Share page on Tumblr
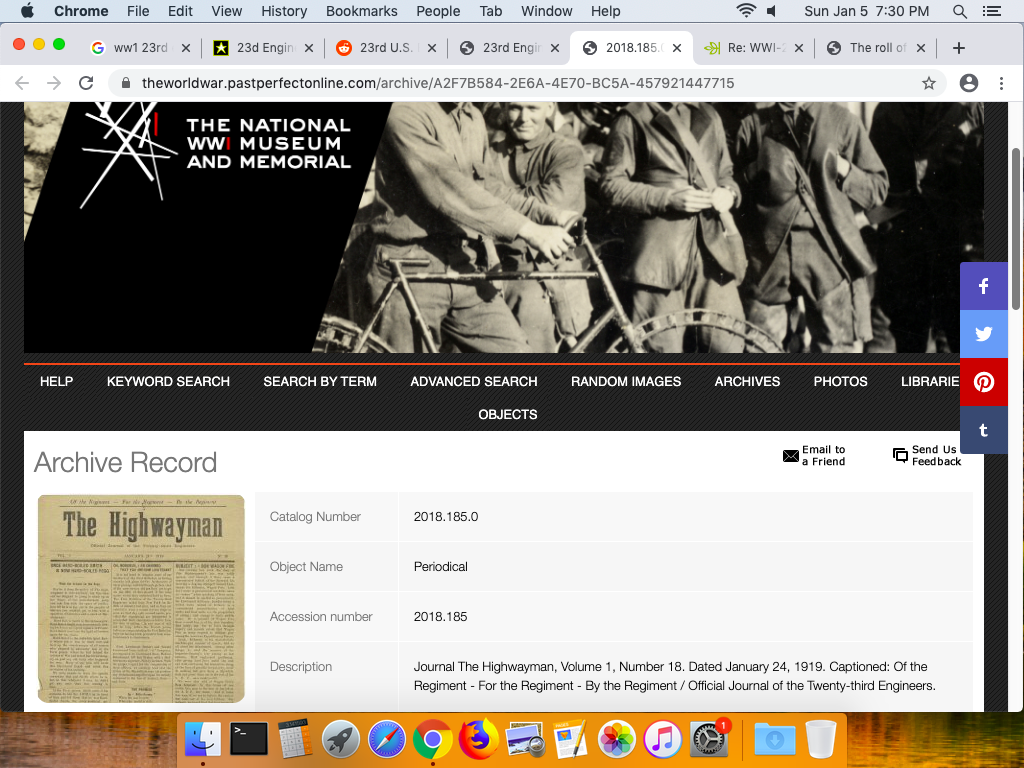 click(x=984, y=430)
